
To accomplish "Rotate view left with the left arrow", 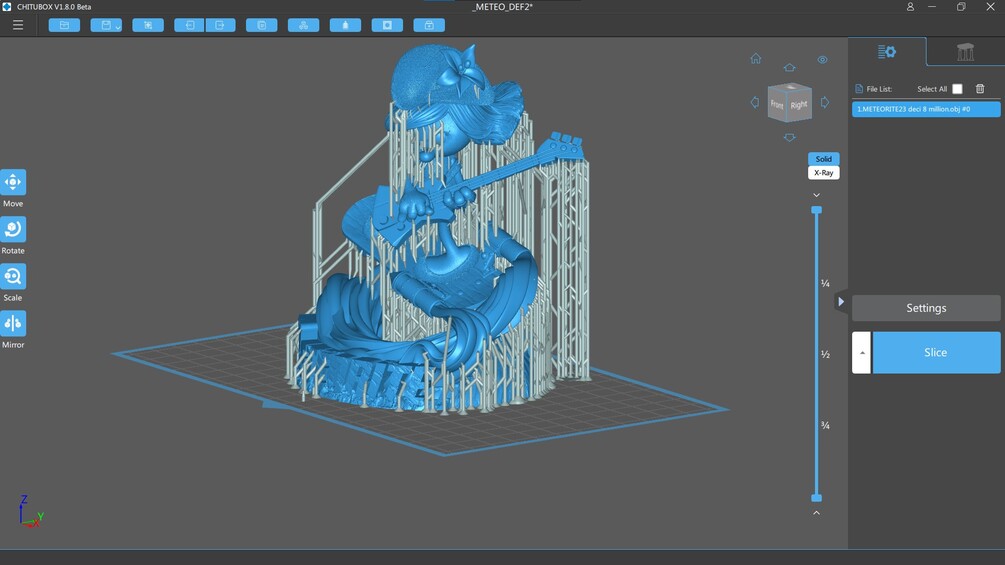I will (754, 102).
